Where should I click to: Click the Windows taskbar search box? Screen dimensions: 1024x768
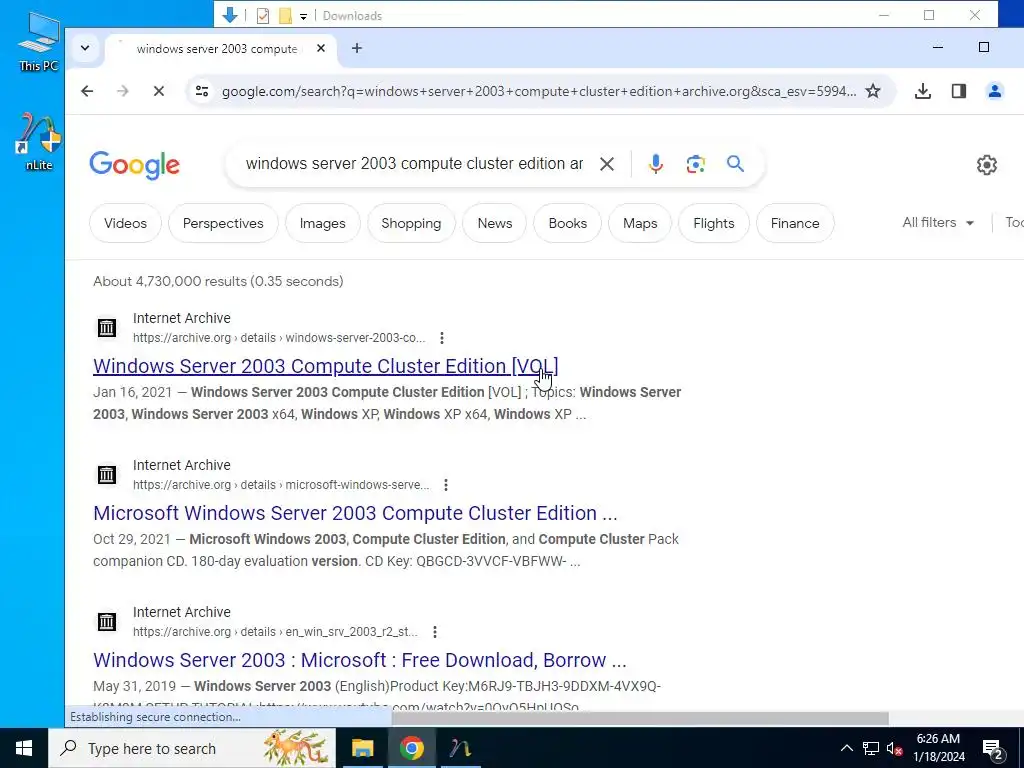pos(192,748)
